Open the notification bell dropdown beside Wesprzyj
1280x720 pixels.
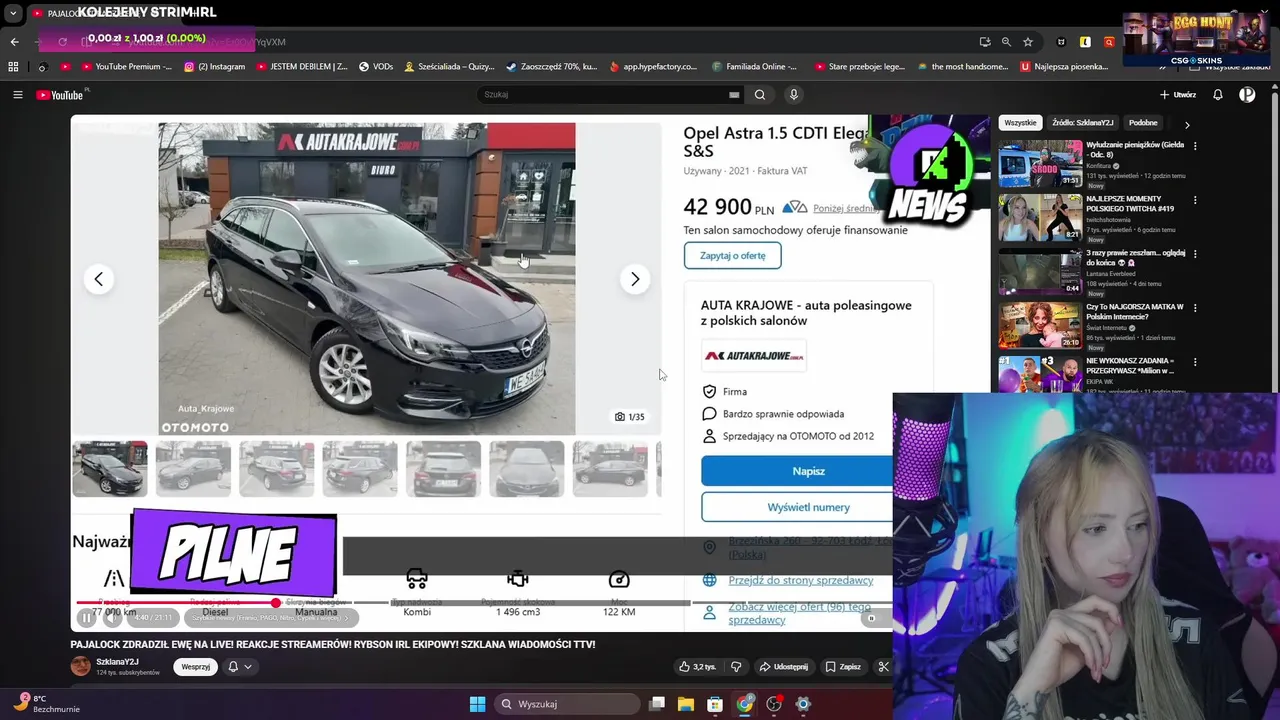tap(240, 667)
